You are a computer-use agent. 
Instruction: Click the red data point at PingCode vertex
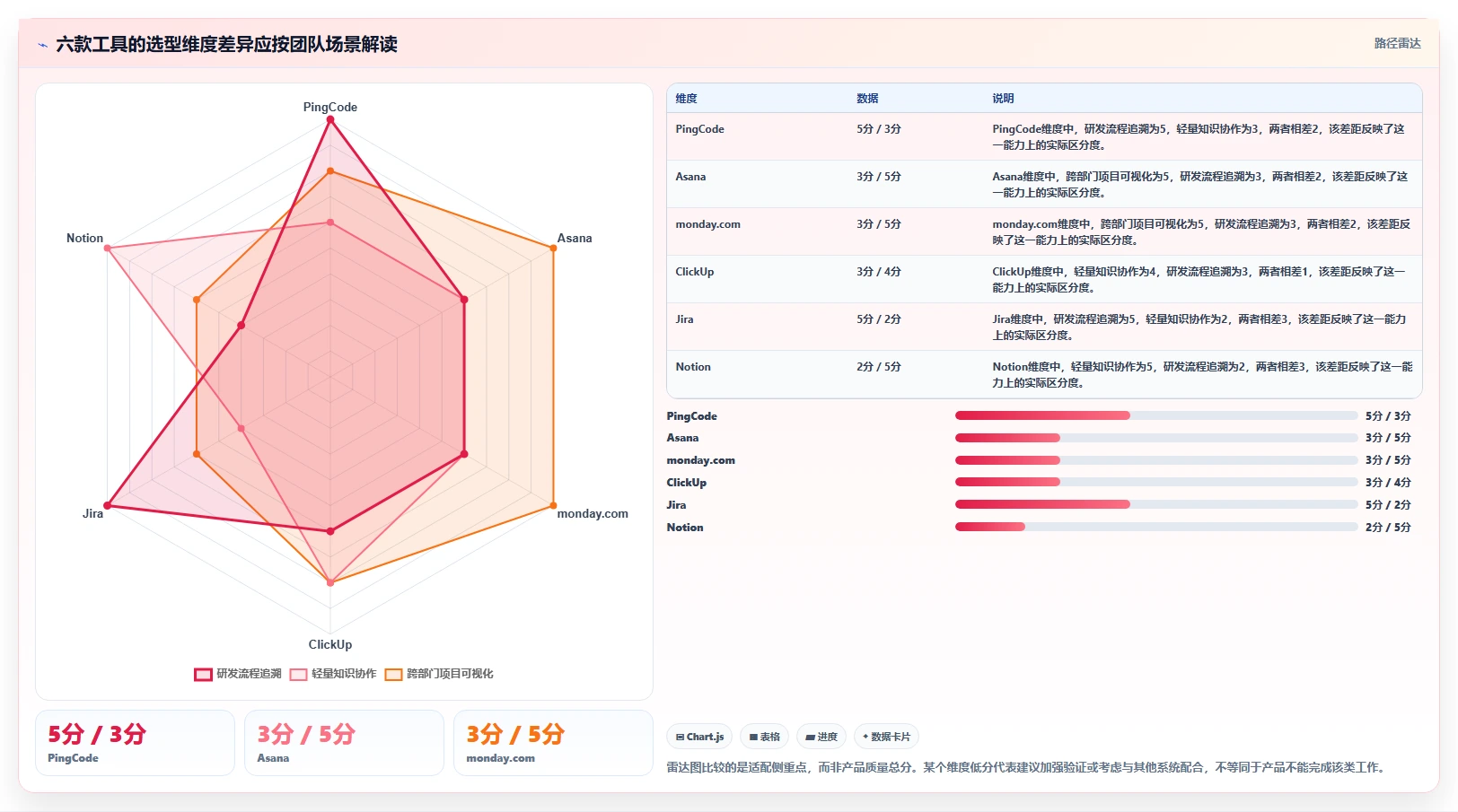[x=330, y=120]
